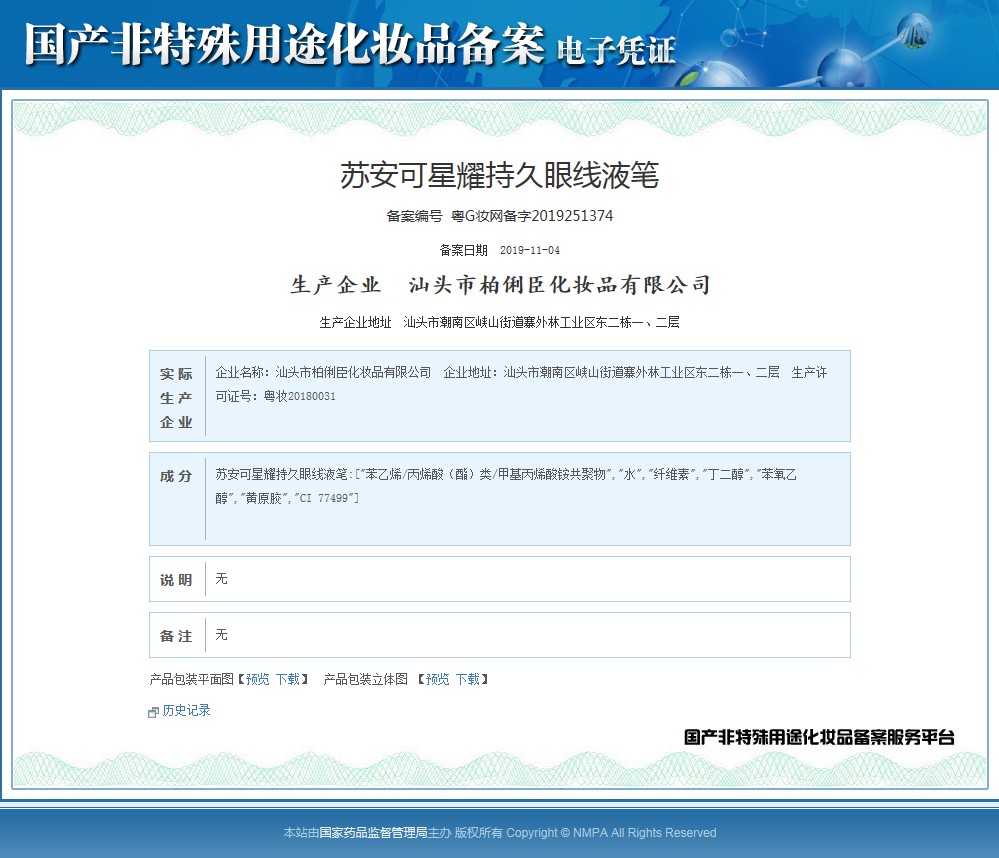
Task: Preview the 产品包装立体图 image
Action: pos(437,679)
